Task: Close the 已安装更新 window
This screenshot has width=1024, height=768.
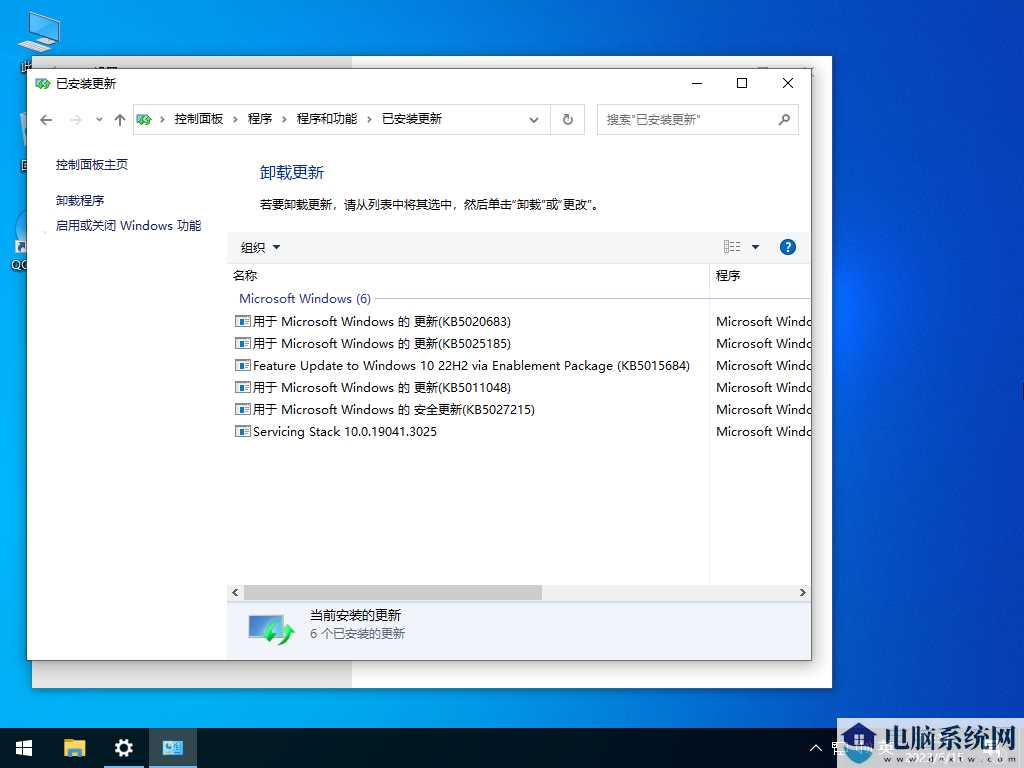Action: pyautogui.click(x=788, y=84)
